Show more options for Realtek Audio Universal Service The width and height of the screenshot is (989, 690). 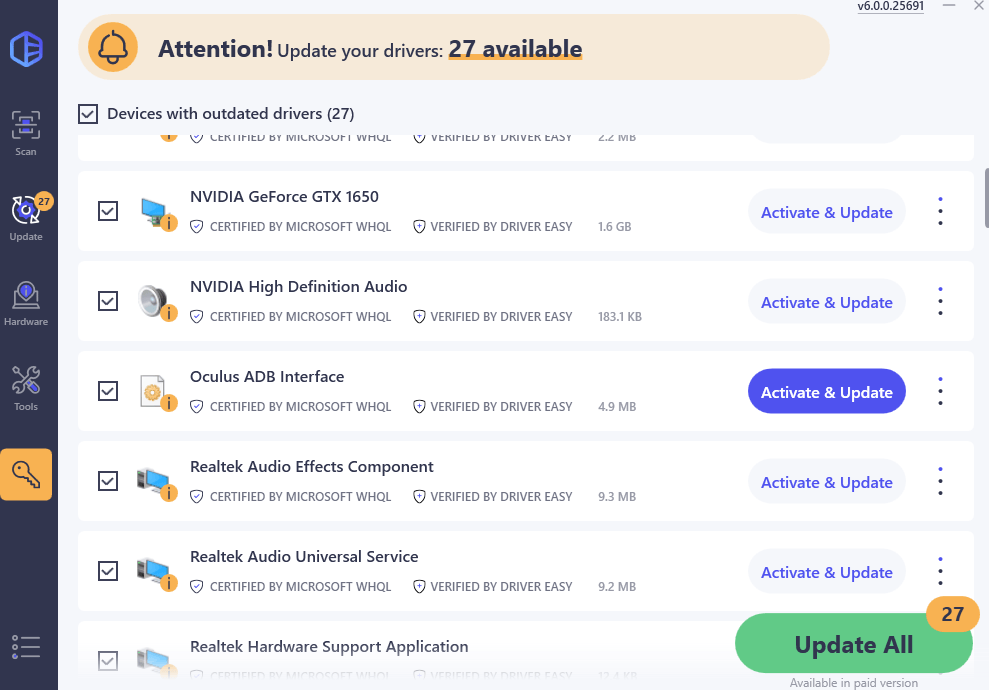(x=940, y=572)
